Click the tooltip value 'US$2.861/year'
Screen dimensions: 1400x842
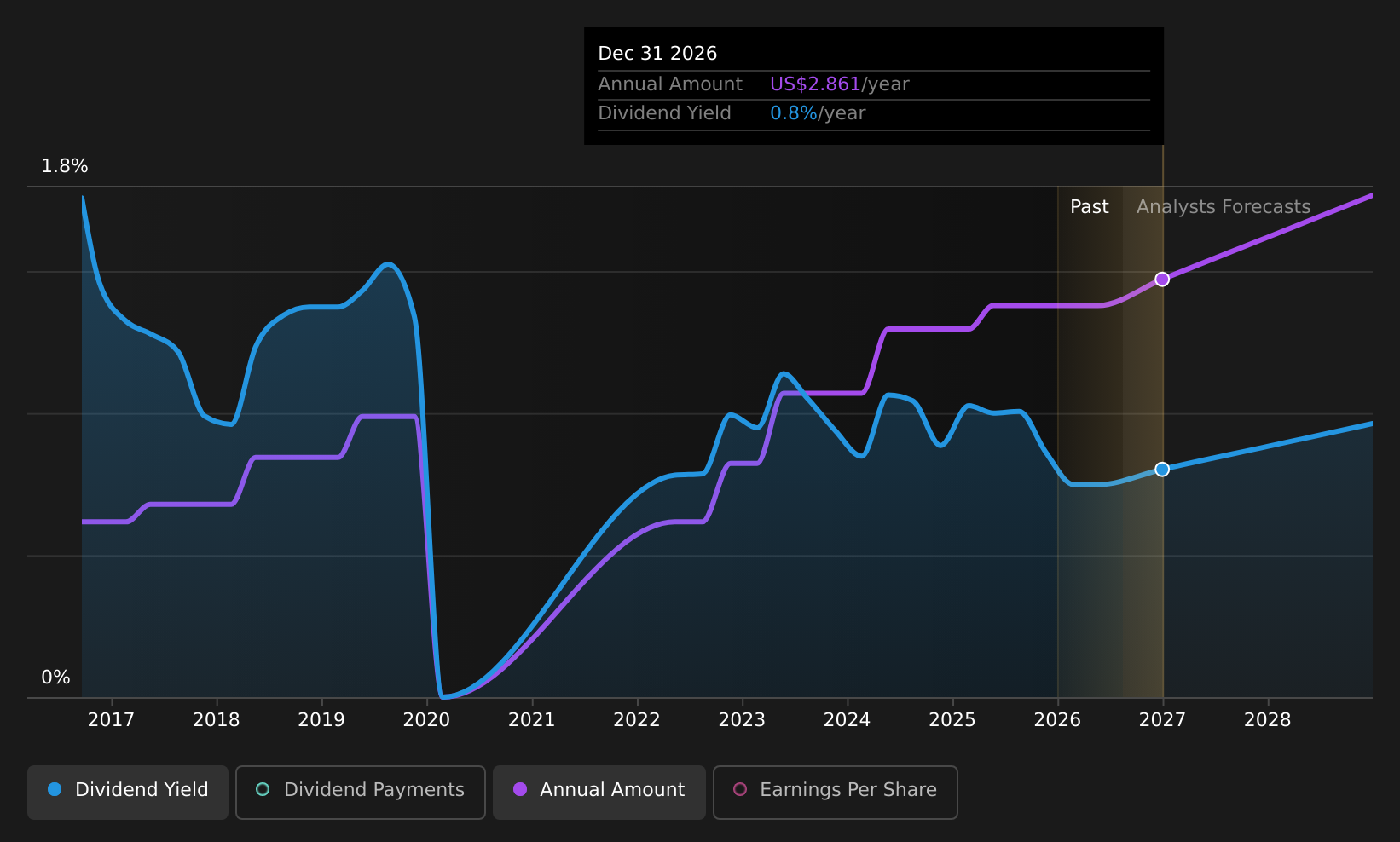click(840, 84)
